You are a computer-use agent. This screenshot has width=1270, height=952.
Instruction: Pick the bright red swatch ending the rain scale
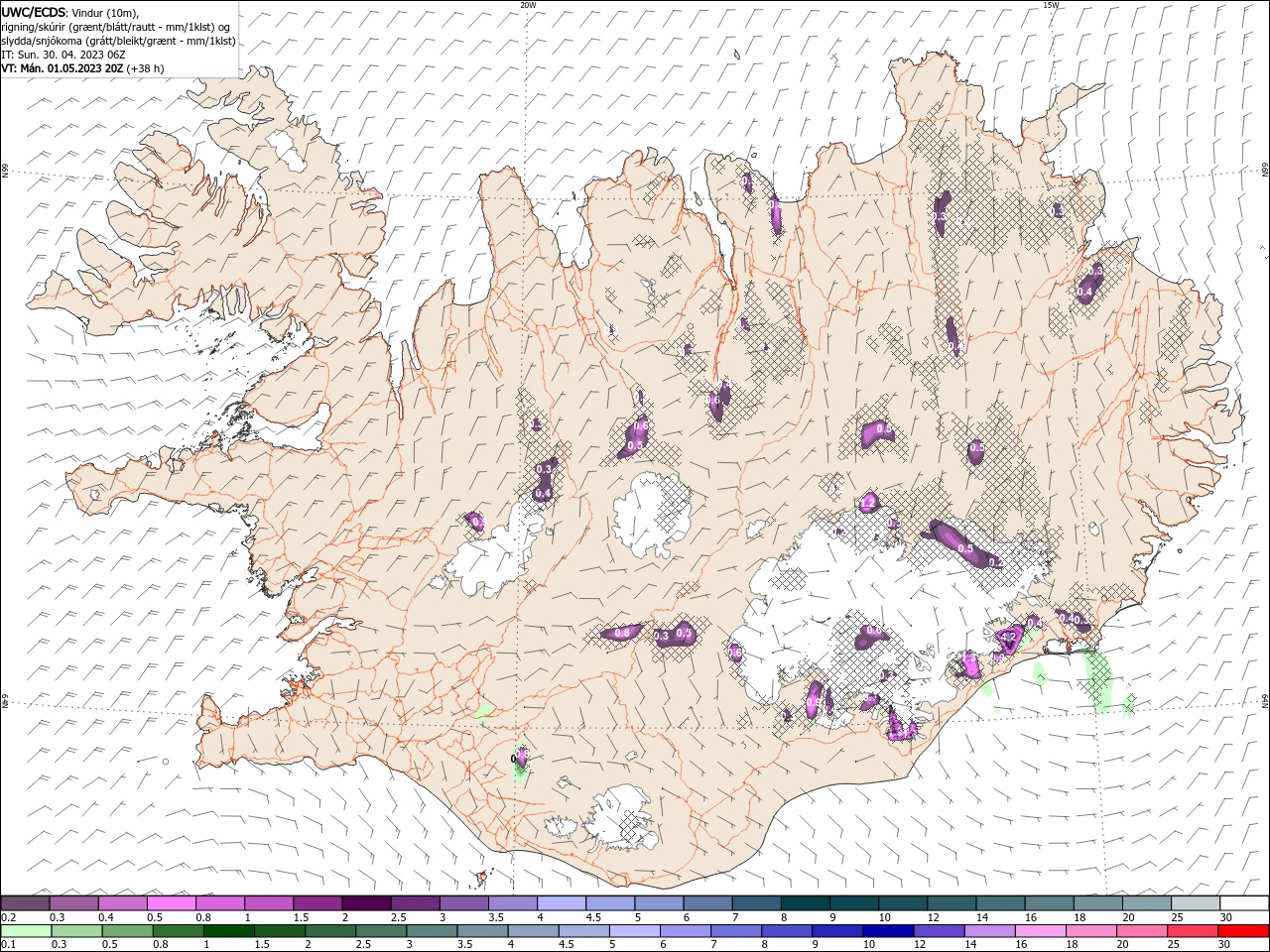[1243, 931]
